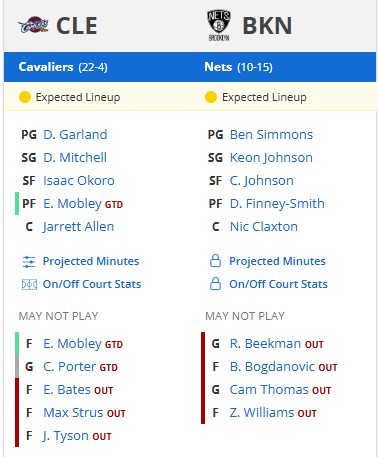Click the Nets On/Off Court Stats lock icon
The width and height of the screenshot is (378, 457).
[215, 284]
